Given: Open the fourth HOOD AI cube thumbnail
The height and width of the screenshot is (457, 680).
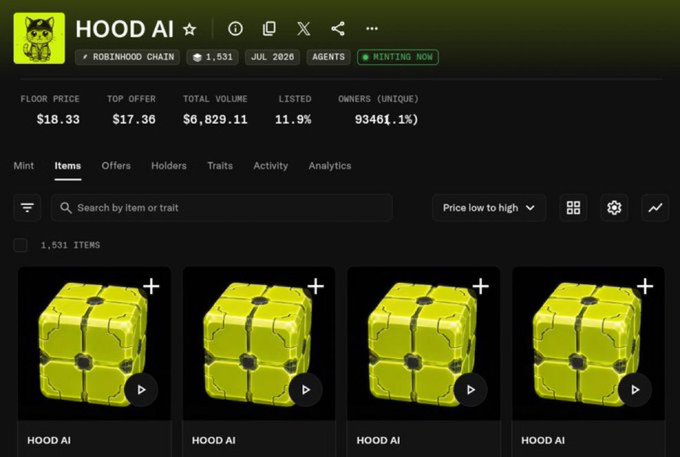Looking at the screenshot, I should [588, 343].
